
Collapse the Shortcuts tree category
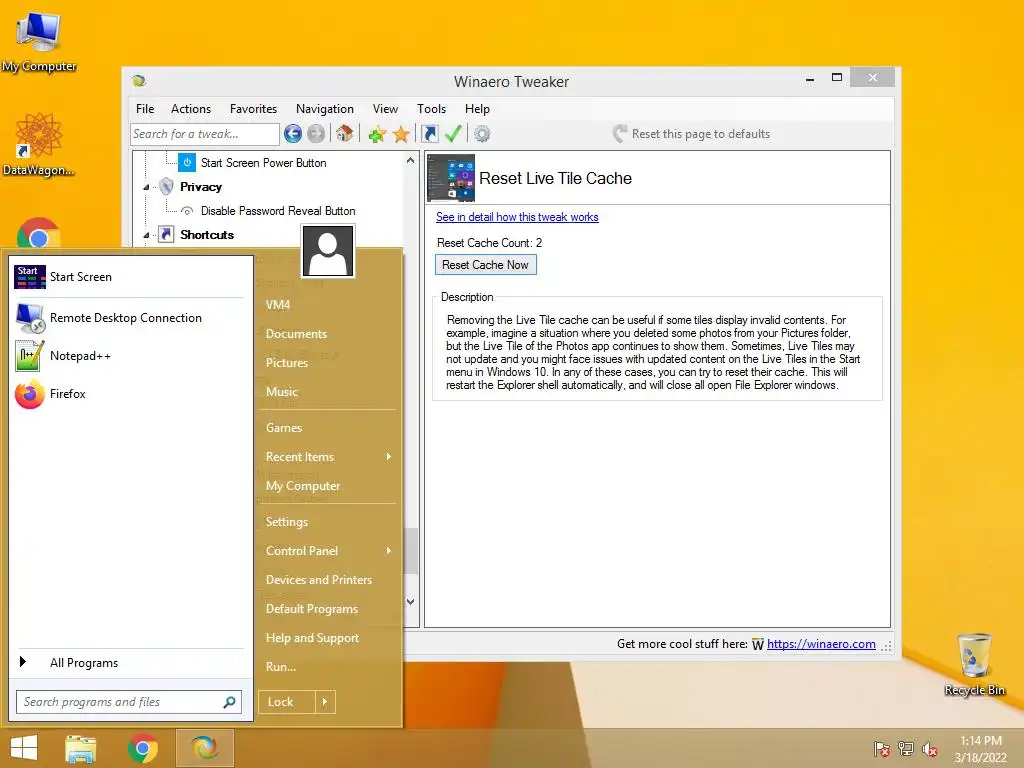pyautogui.click(x=146, y=235)
